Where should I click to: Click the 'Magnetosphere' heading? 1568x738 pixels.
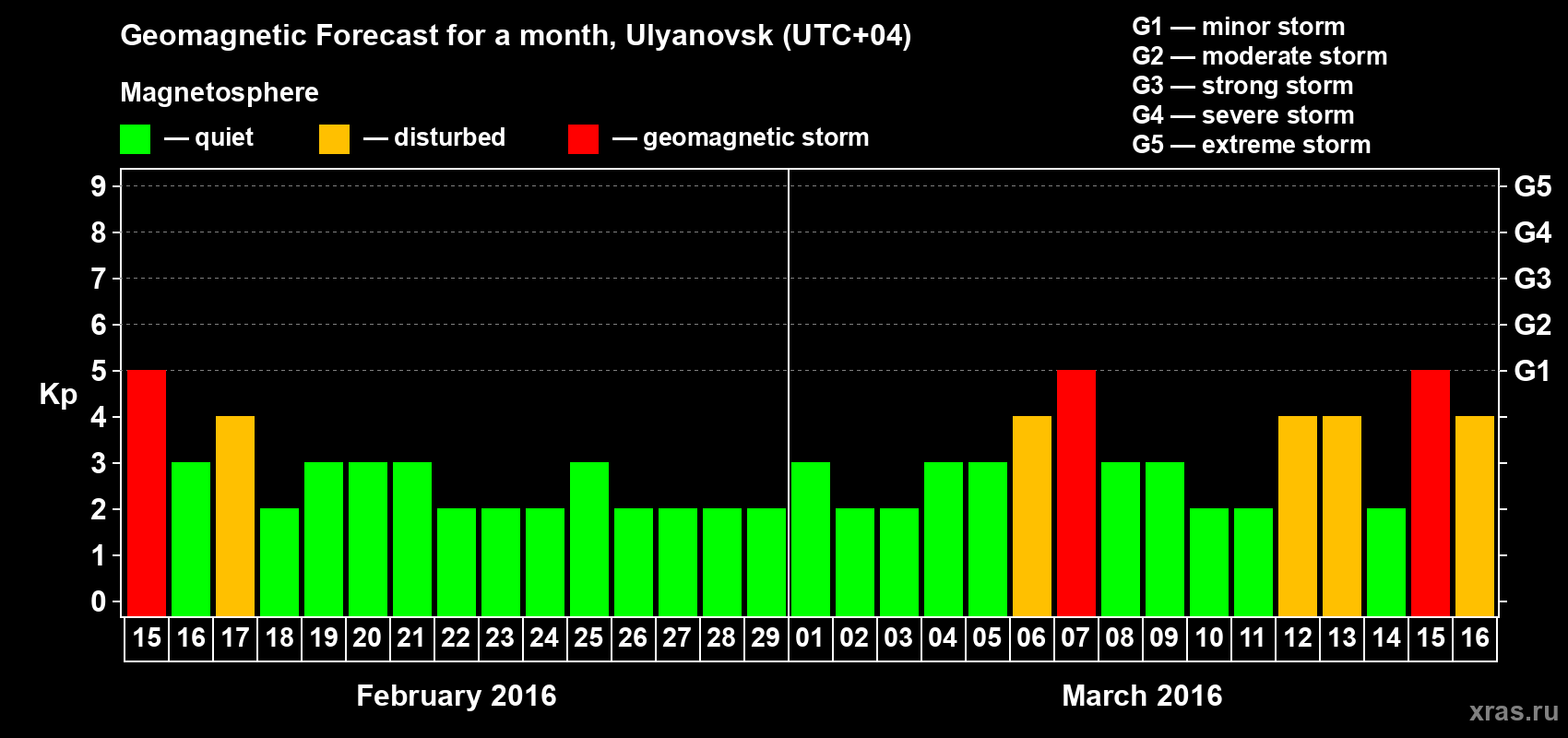click(x=220, y=92)
